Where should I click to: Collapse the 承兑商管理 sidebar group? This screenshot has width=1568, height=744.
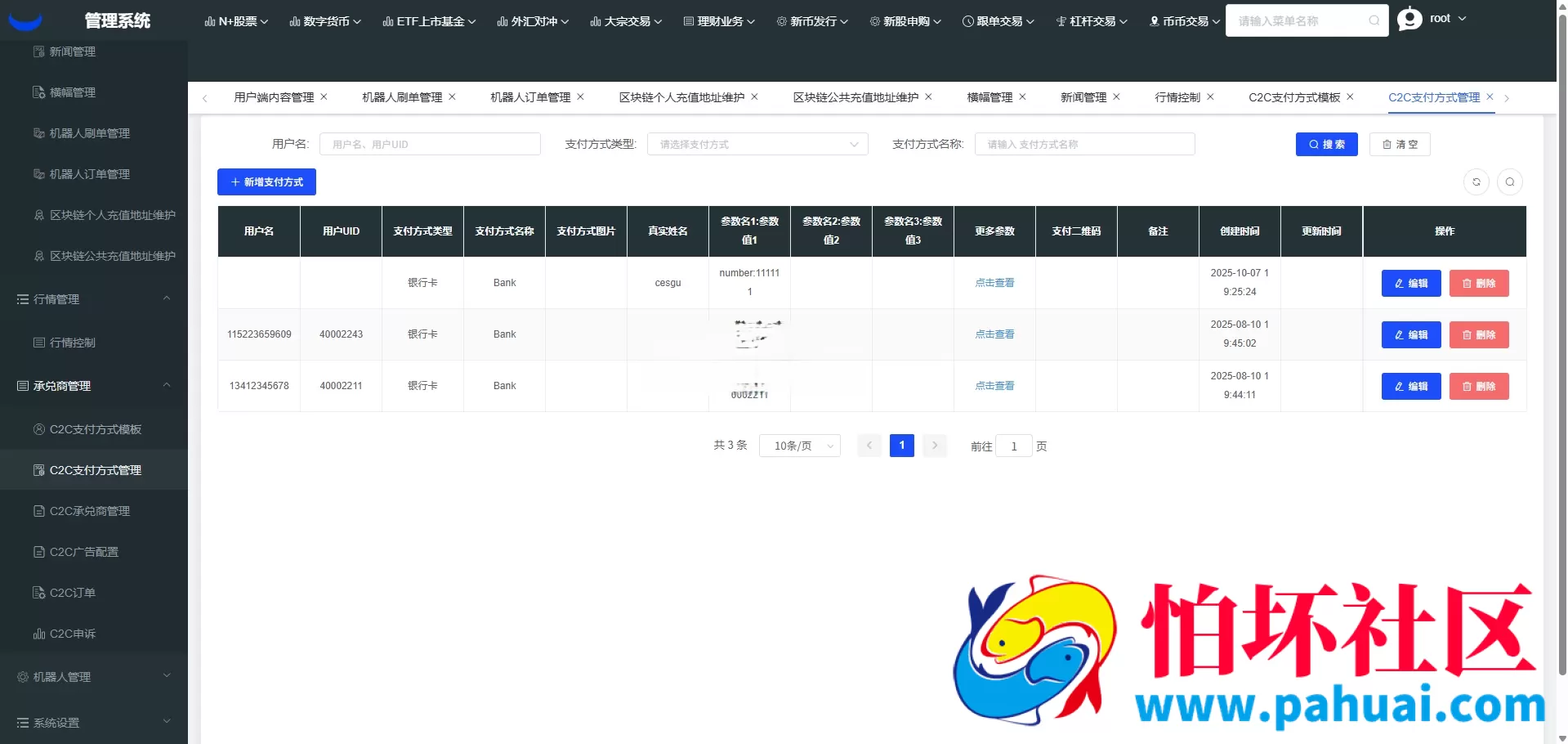click(x=94, y=386)
